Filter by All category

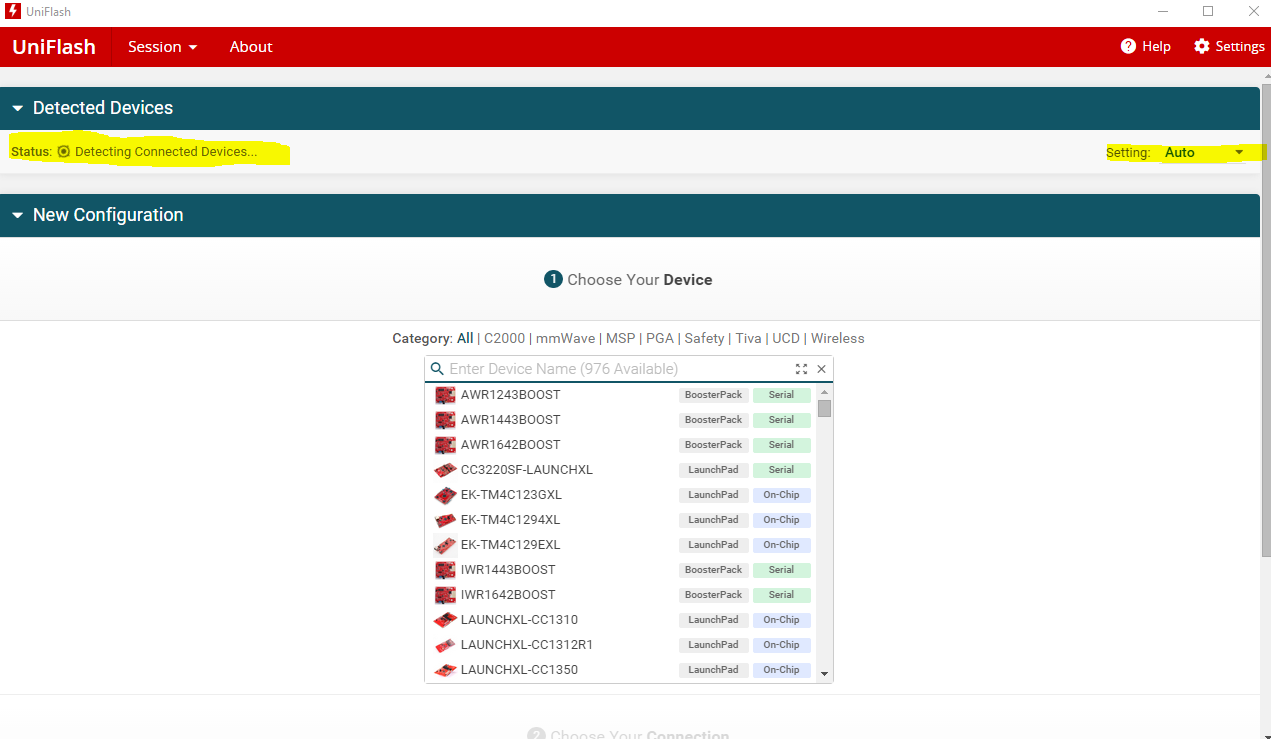[465, 338]
